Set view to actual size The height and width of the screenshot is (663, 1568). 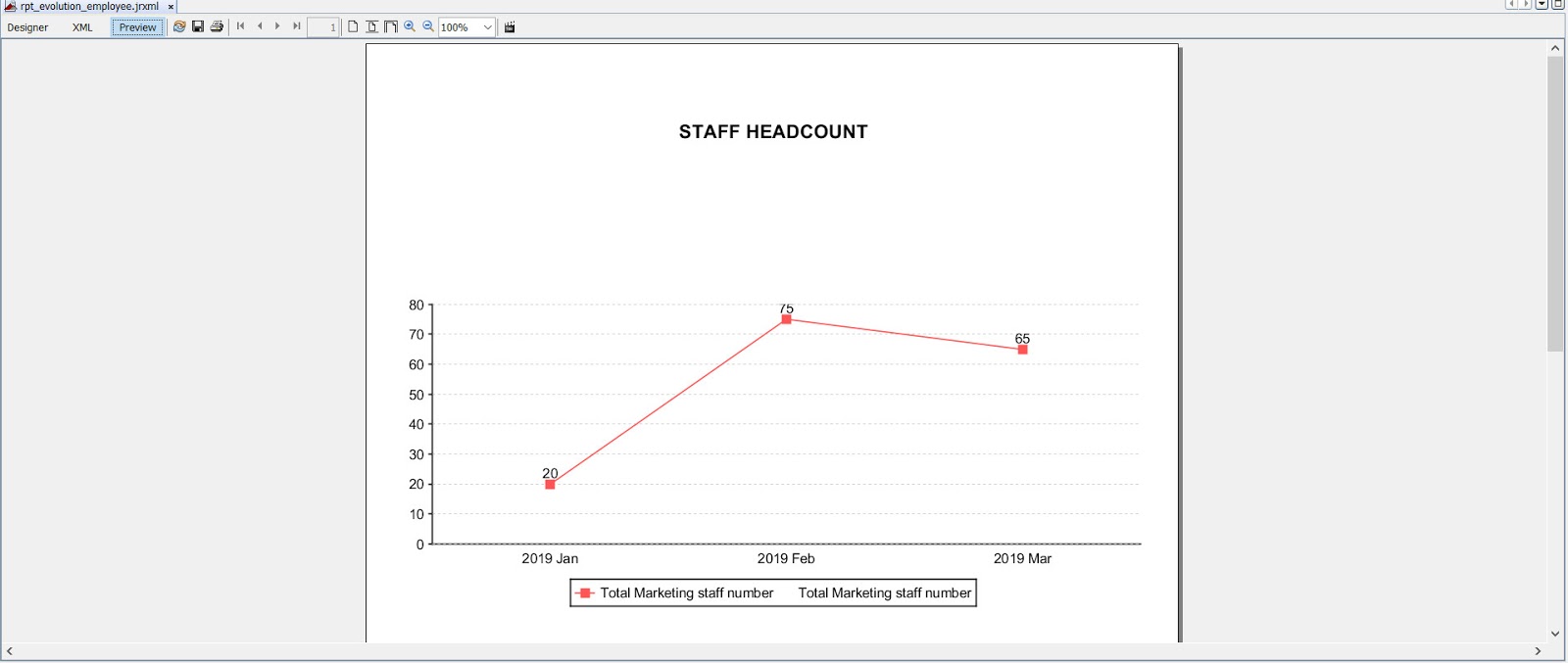[353, 26]
